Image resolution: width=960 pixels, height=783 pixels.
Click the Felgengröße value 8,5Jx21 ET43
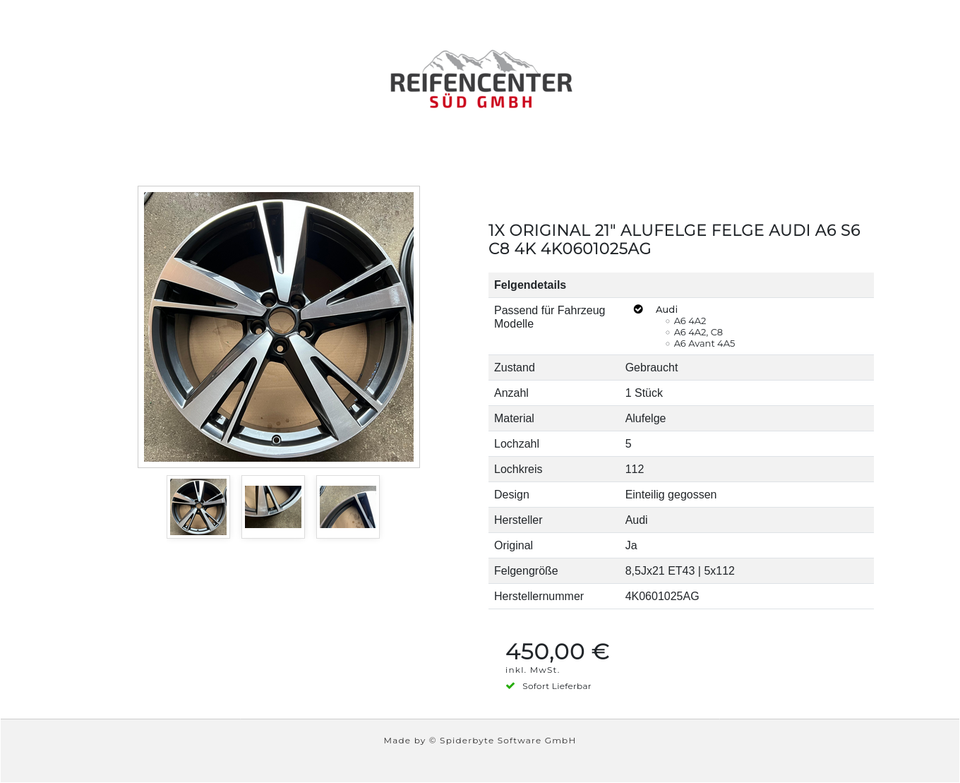(x=660, y=571)
